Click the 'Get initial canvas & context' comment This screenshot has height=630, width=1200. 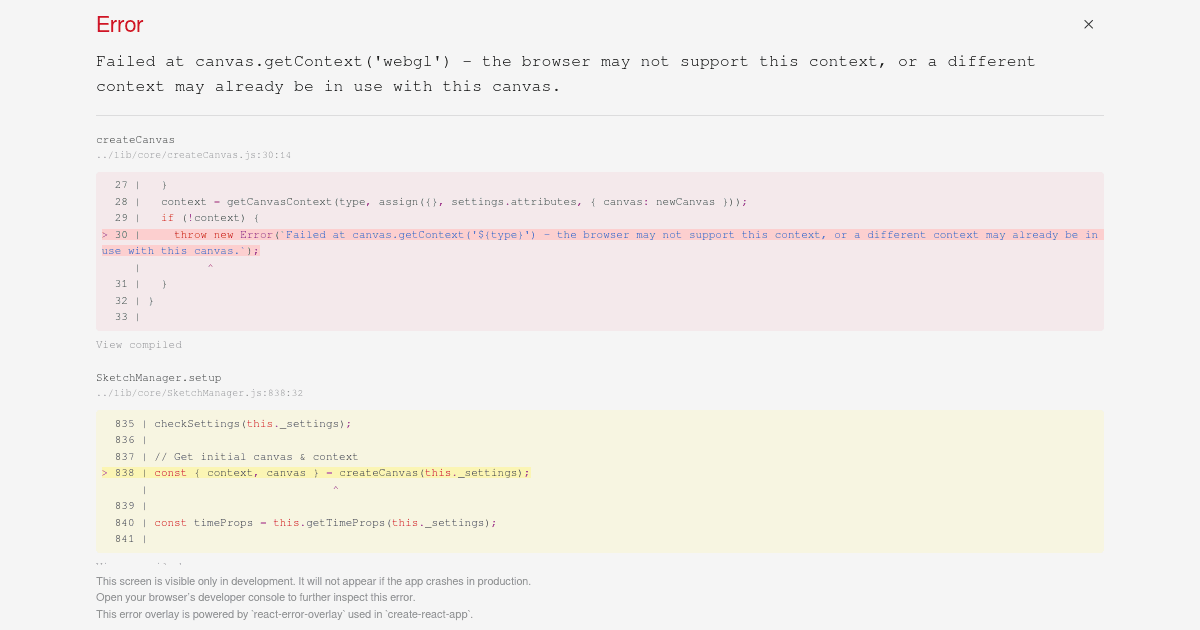tap(256, 457)
